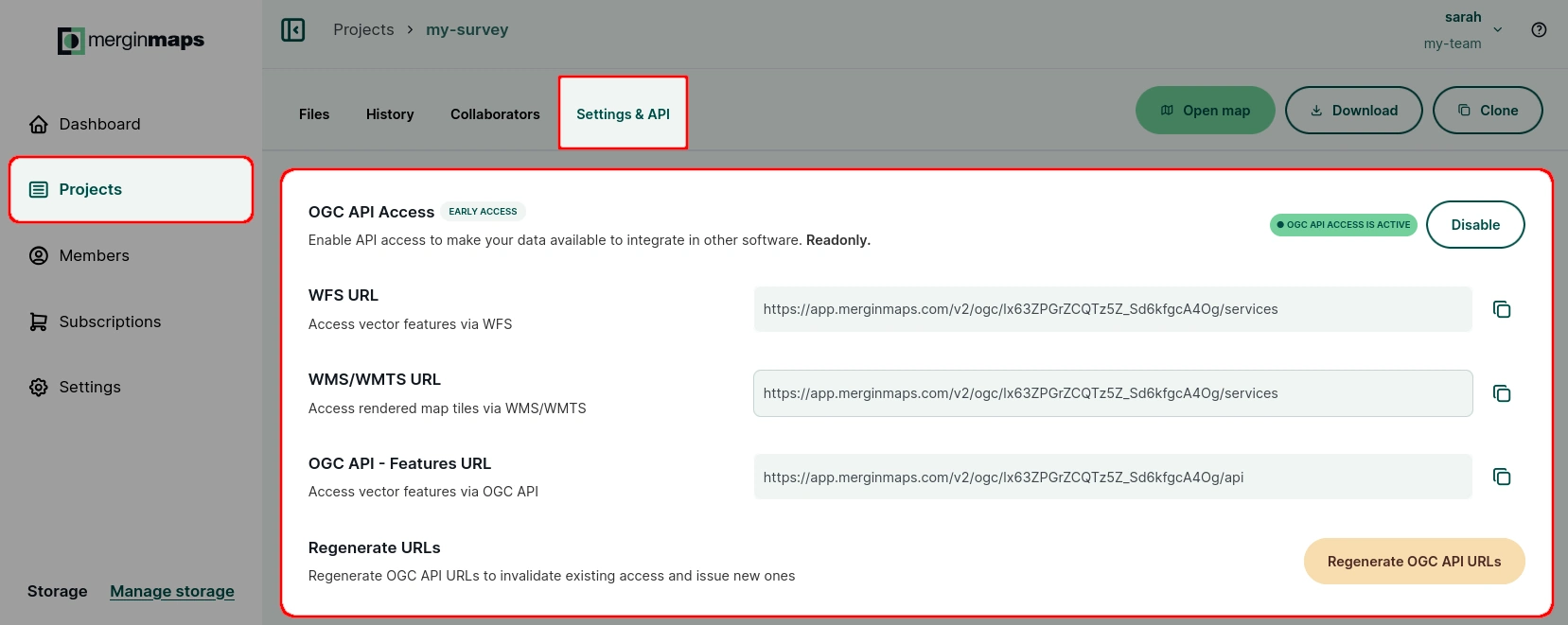Click the Mergin Maps logo
This screenshot has width=1568, height=625.
[131, 41]
